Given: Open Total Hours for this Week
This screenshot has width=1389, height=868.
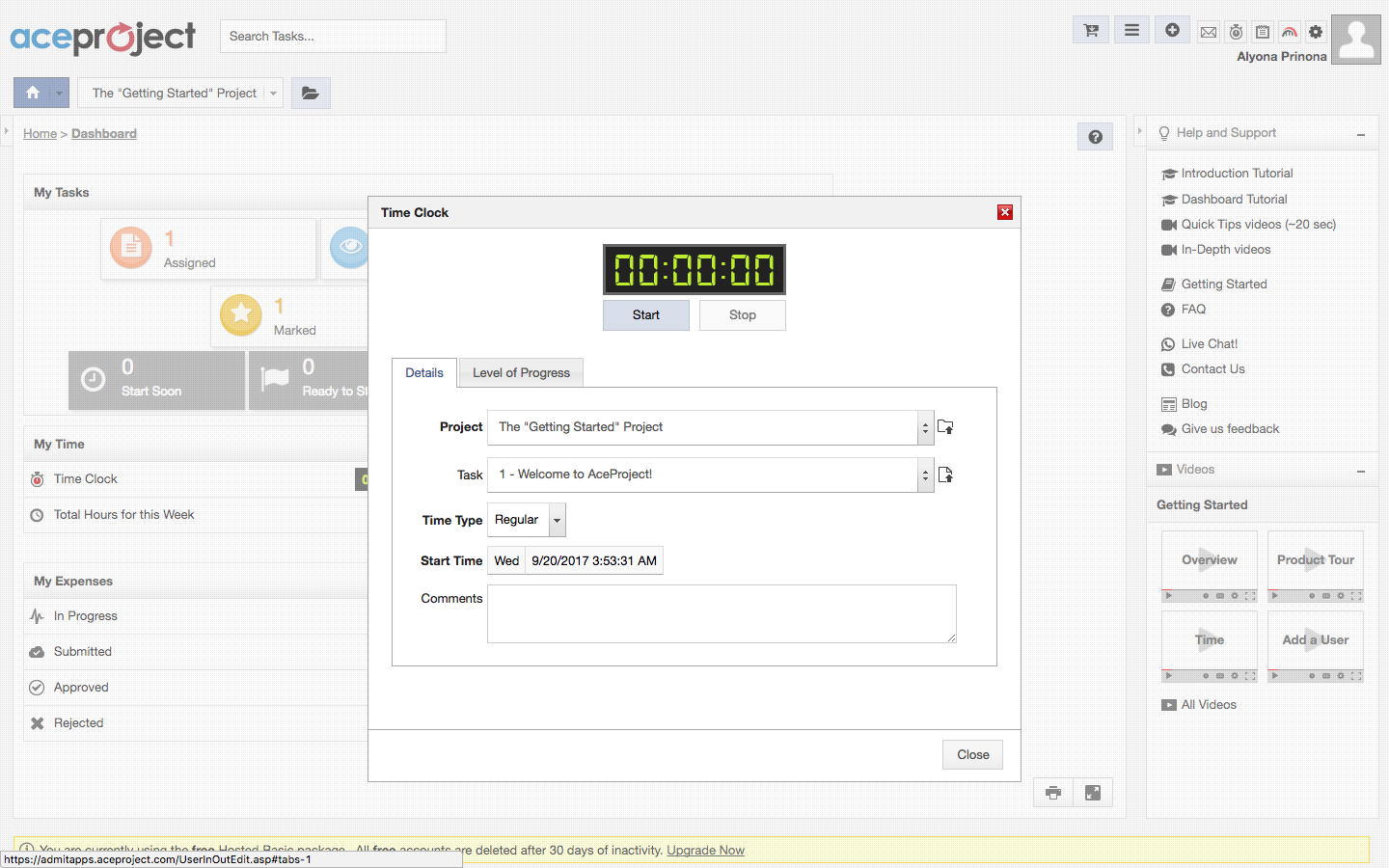Looking at the screenshot, I should coord(123,515).
